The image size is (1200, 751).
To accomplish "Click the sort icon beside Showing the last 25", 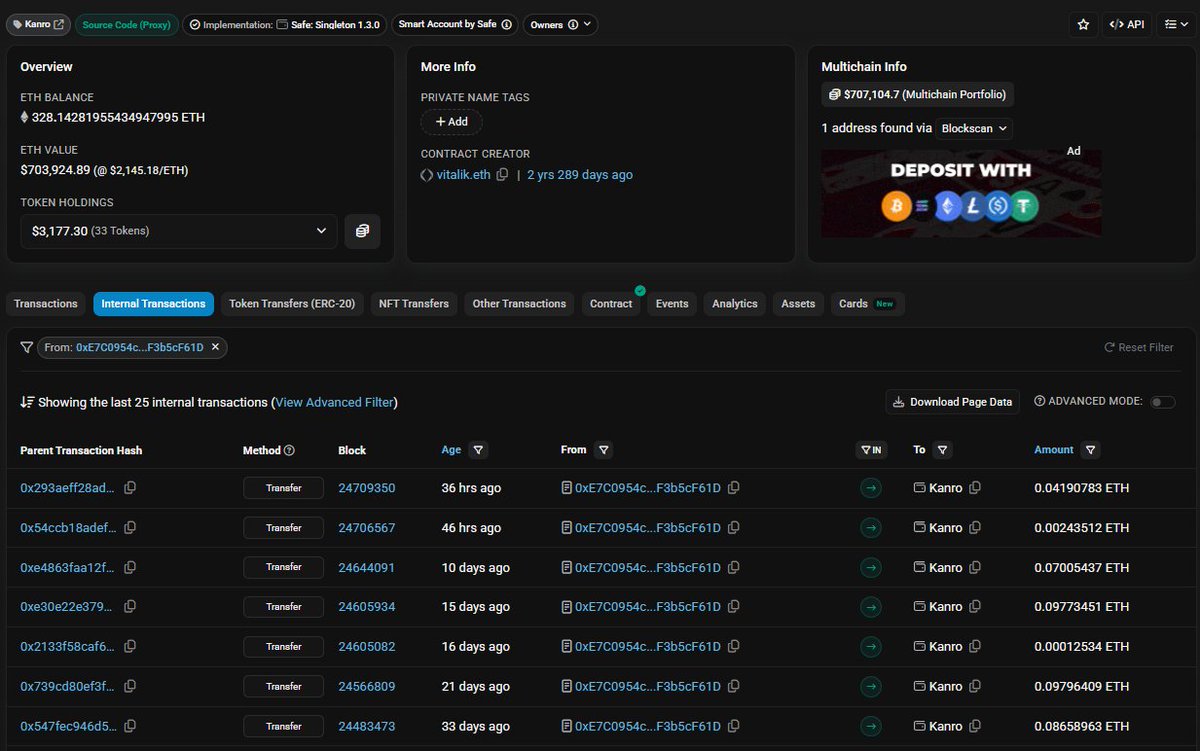I will point(28,402).
